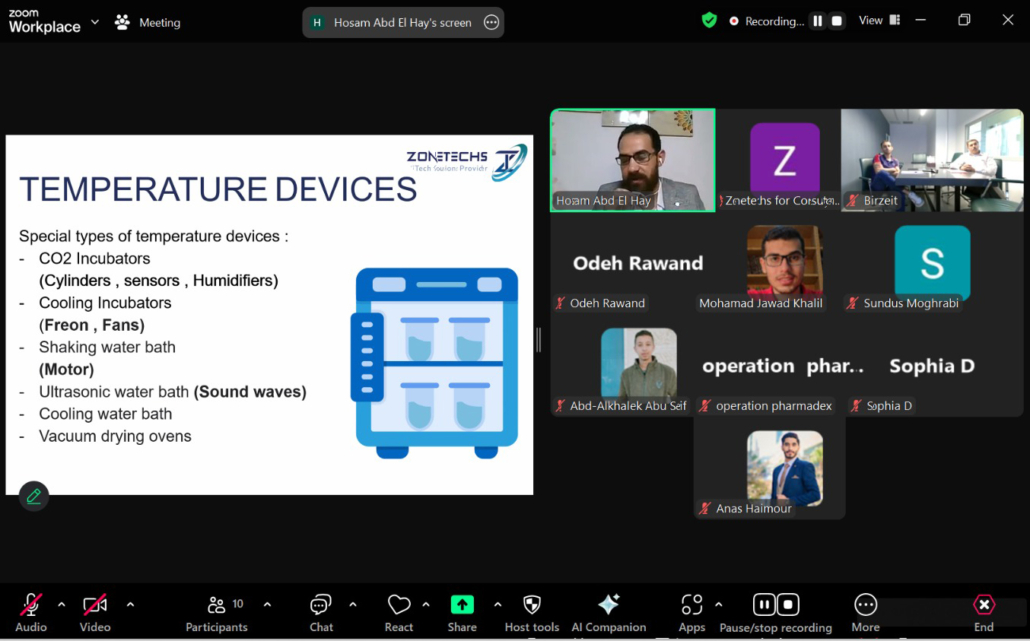The width and height of the screenshot is (1030, 641).
Task: Unmute the Audio microphone
Action: coord(31,611)
